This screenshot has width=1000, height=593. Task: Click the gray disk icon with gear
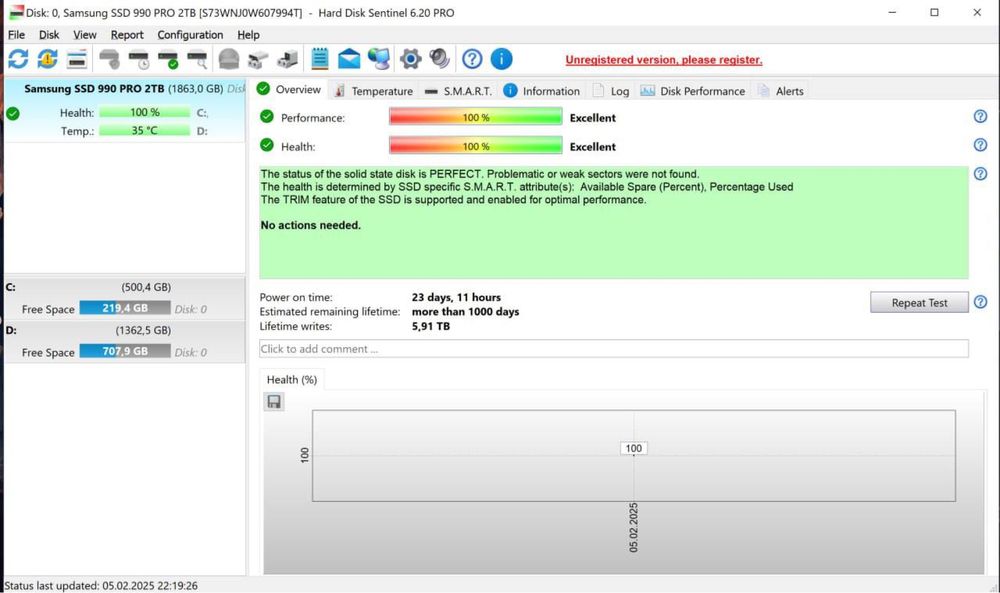[110, 59]
